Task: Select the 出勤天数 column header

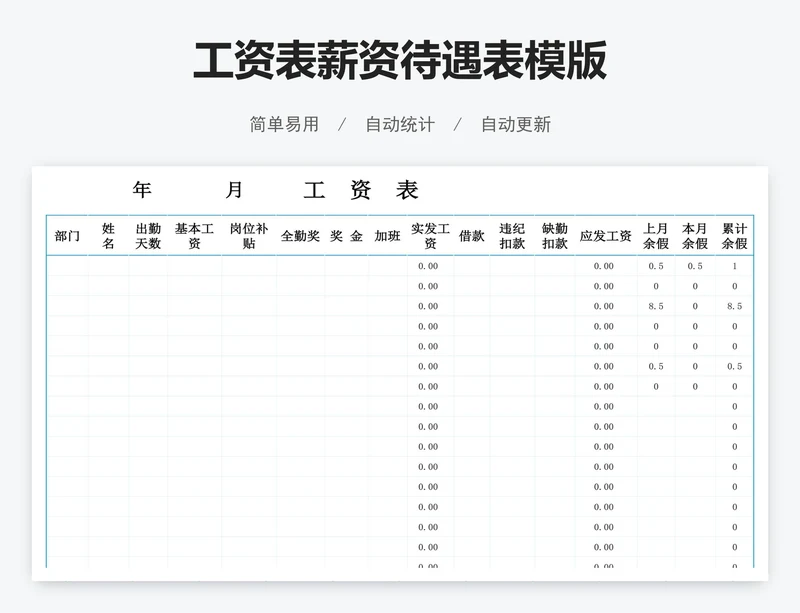Action: click(x=148, y=236)
